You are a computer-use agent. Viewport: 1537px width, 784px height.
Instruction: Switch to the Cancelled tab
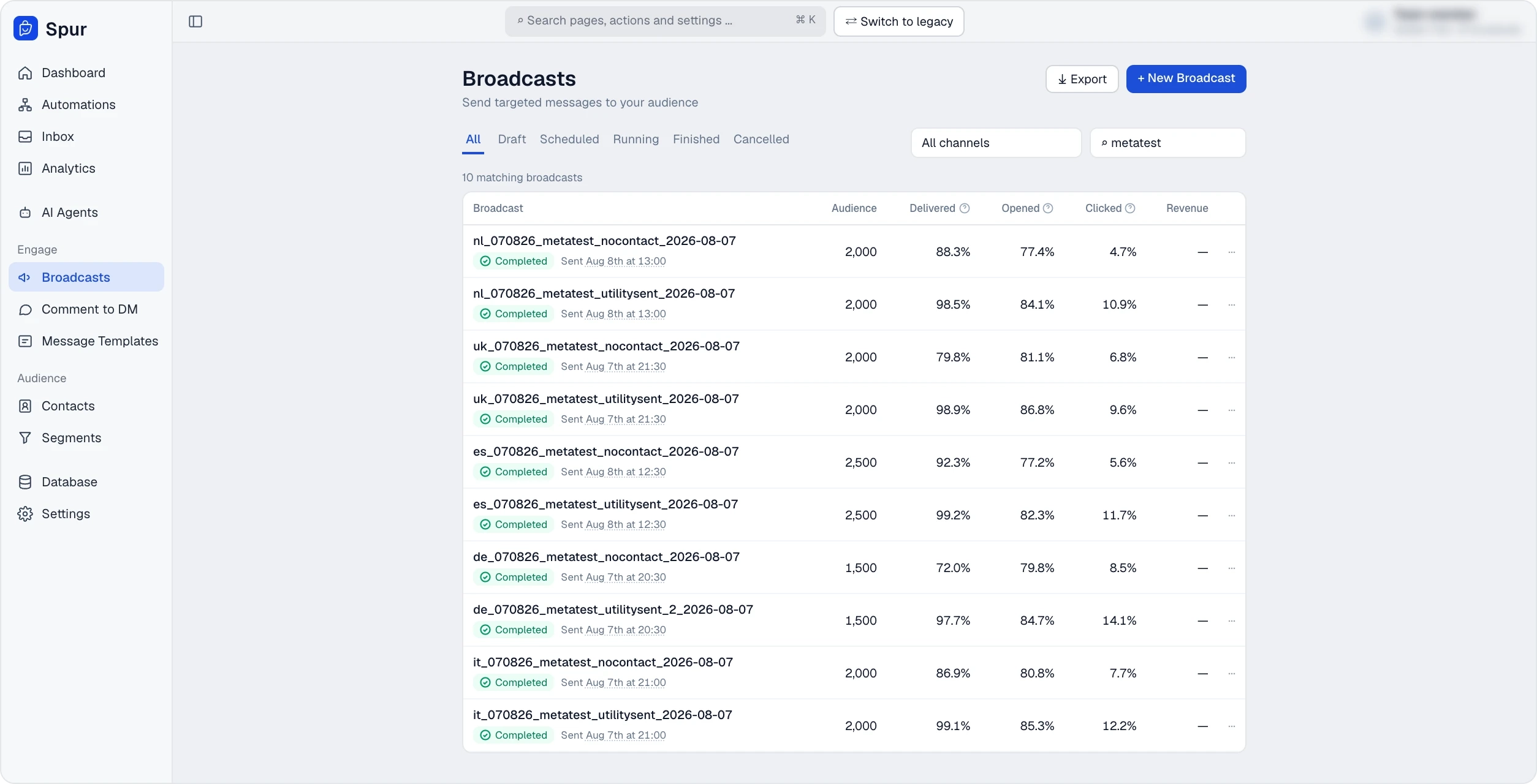761,140
